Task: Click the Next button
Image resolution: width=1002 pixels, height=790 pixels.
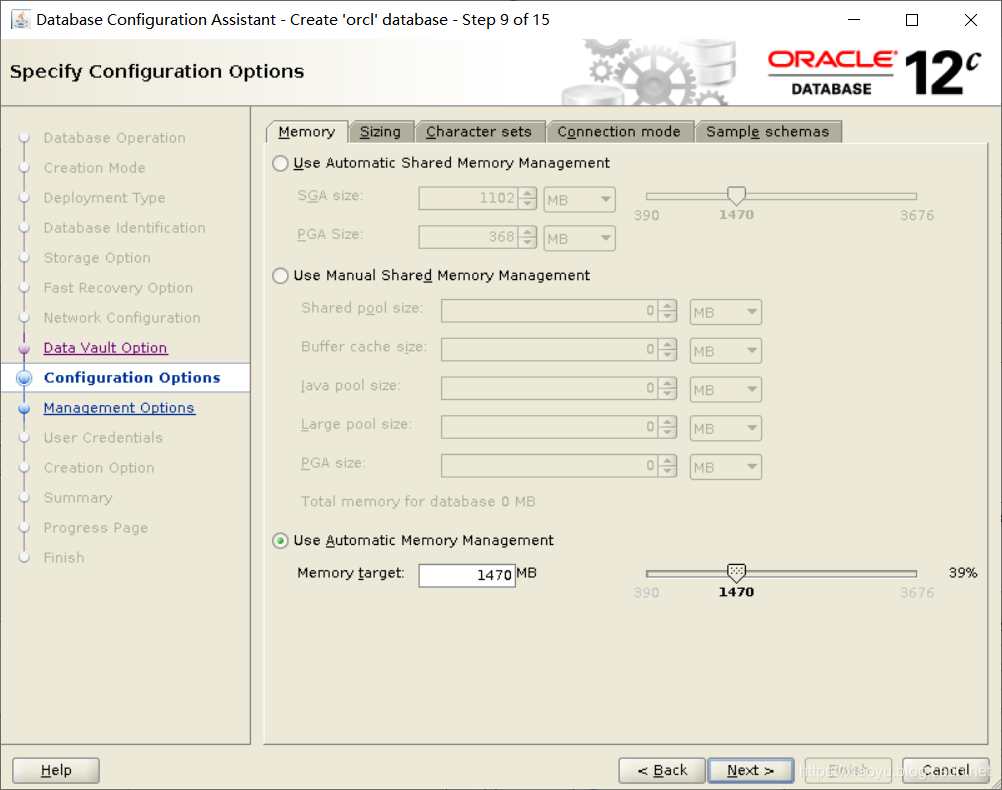Action: [751, 771]
